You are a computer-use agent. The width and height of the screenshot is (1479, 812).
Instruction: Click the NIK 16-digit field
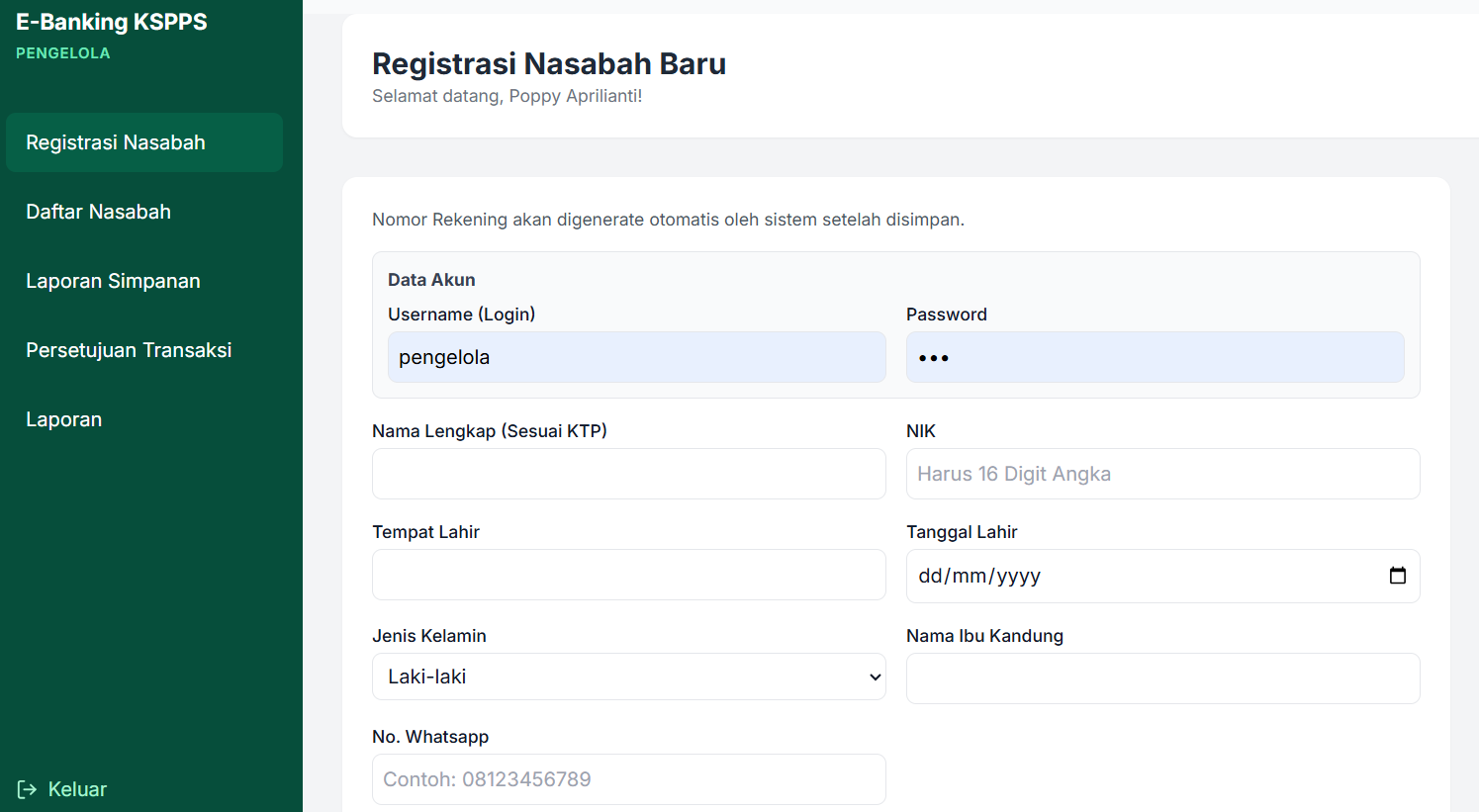click(1162, 474)
